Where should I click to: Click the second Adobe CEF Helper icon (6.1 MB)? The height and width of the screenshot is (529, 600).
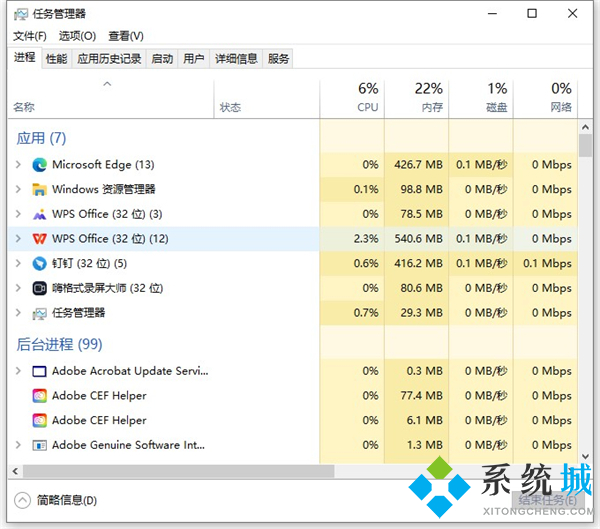click(39, 420)
